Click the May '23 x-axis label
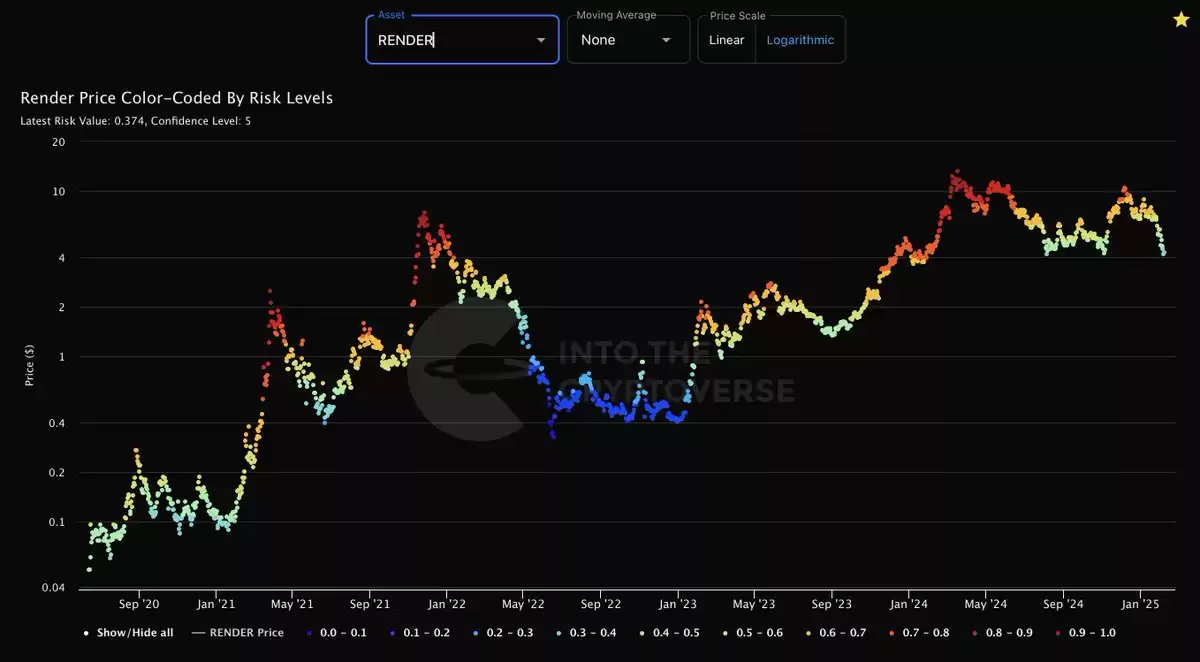Screen dimensions: 1200x662 tap(754, 604)
